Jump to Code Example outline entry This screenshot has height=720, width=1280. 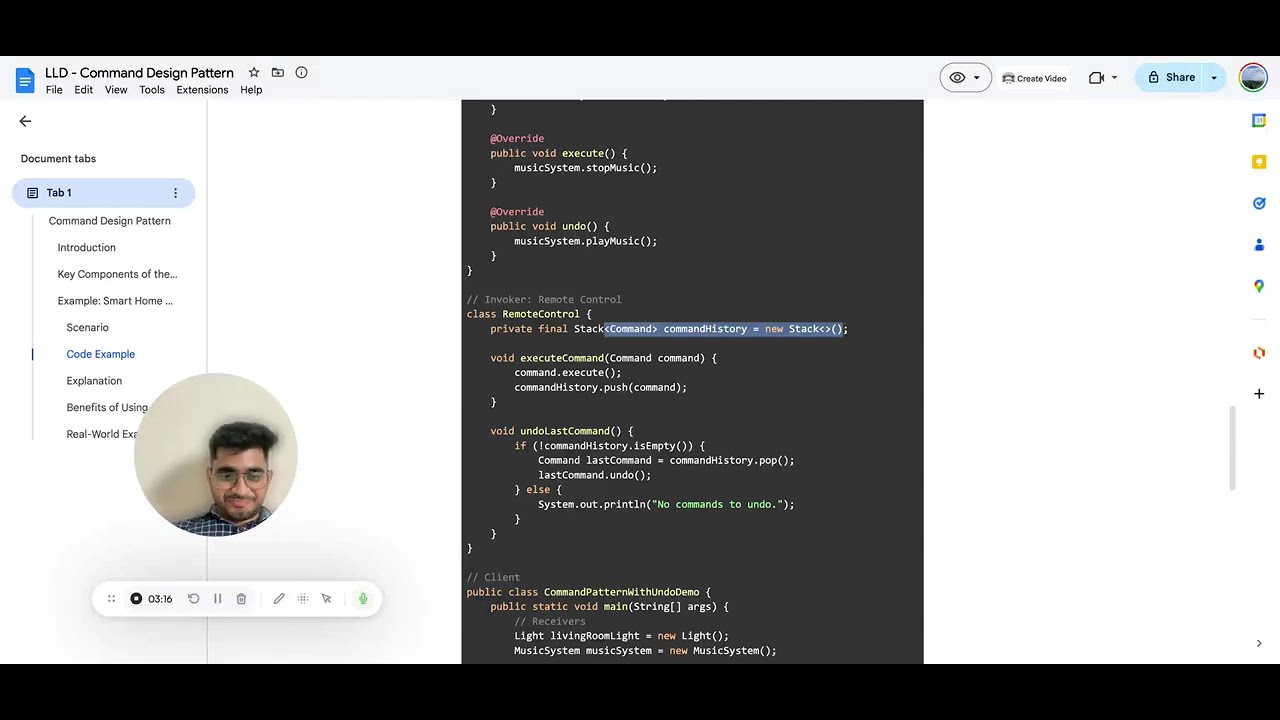pyautogui.click(x=100, y=354)
